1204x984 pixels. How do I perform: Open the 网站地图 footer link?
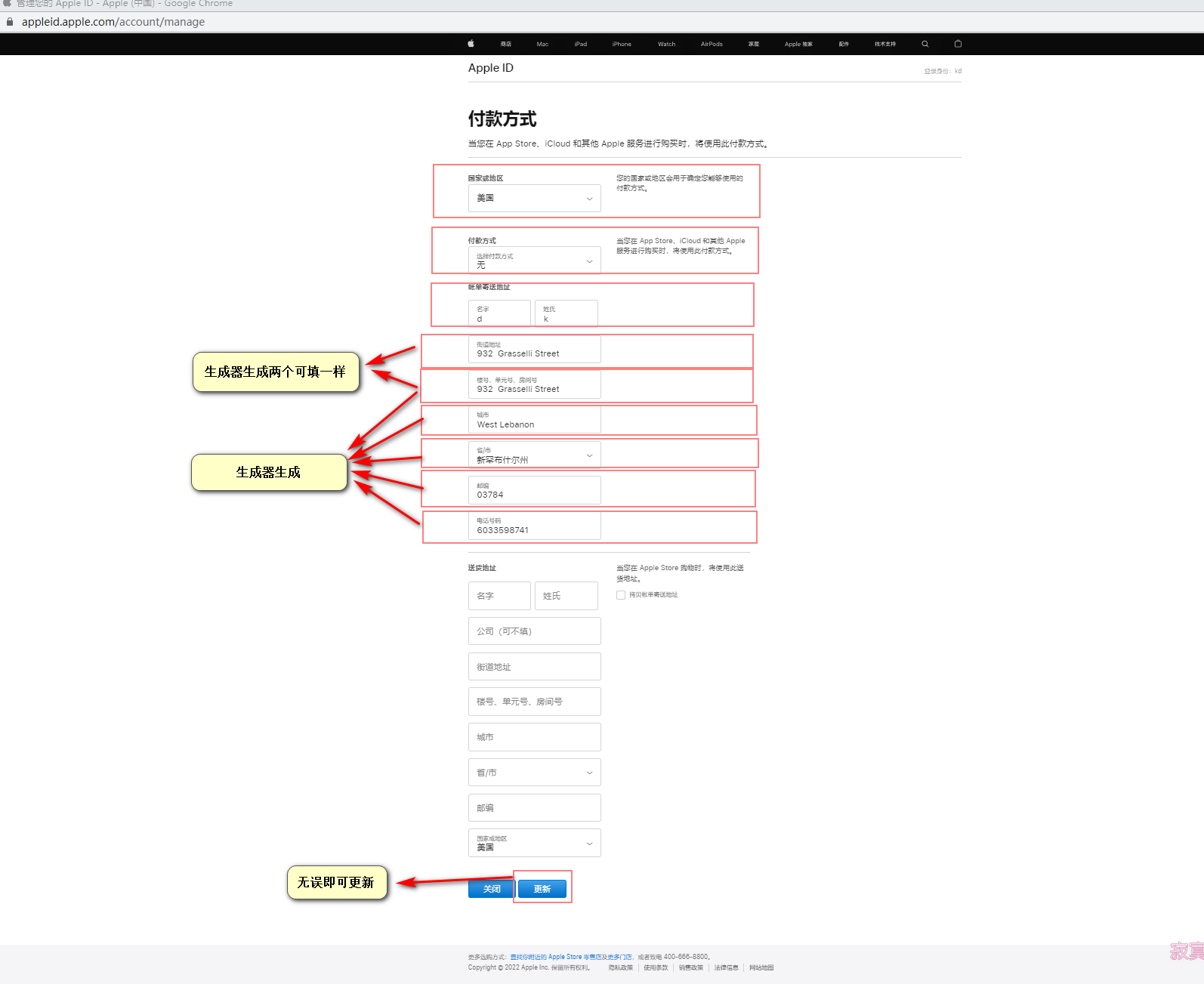pyautogui.click(x=761, y=967)
